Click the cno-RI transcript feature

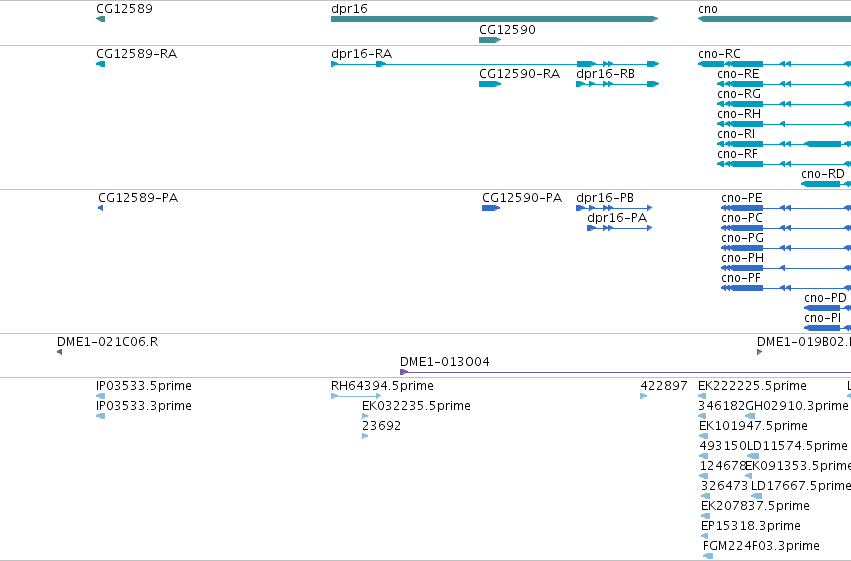tap(784, 144)
